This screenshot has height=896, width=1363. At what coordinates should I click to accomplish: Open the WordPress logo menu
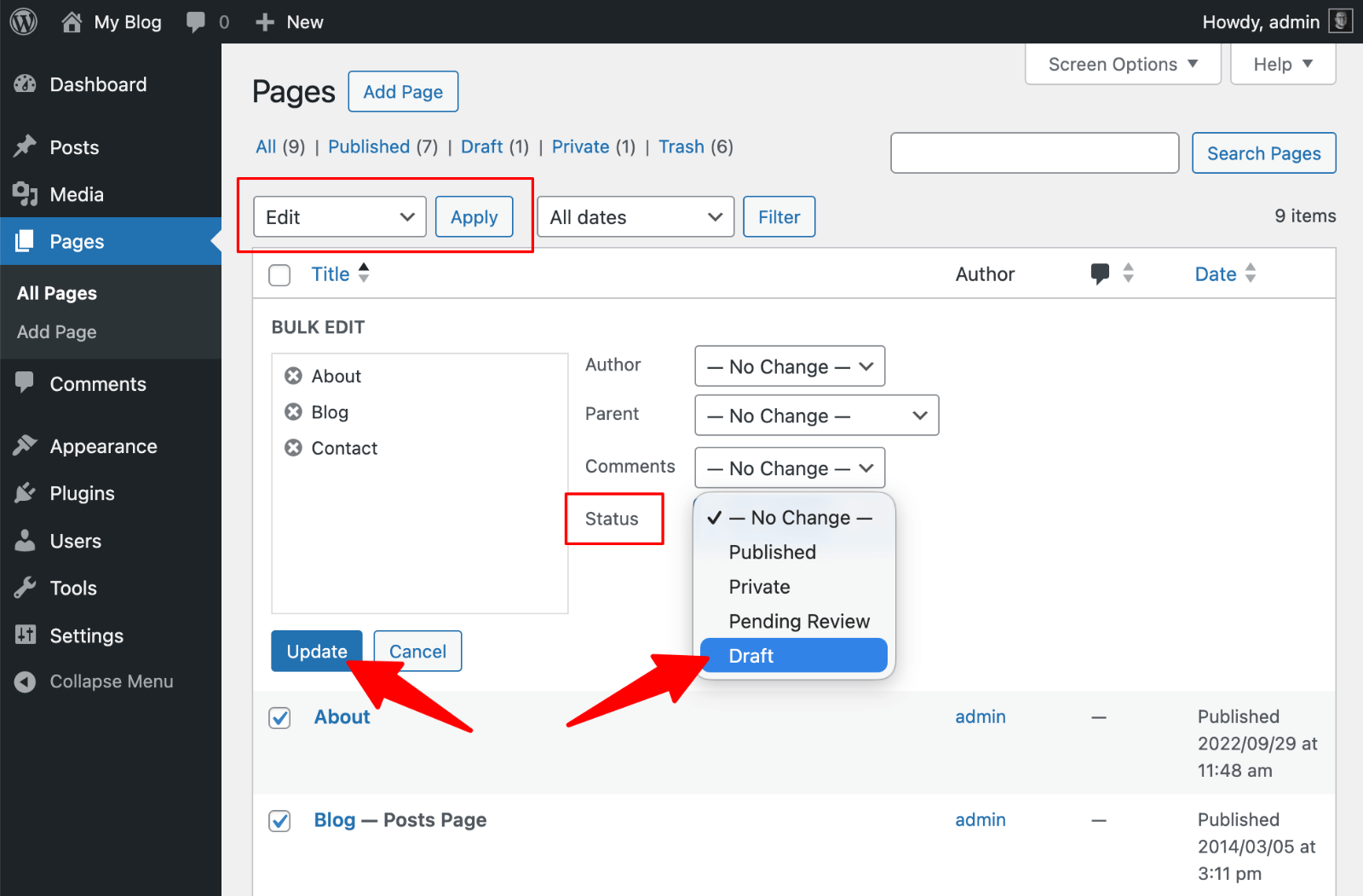coord(22,21)
